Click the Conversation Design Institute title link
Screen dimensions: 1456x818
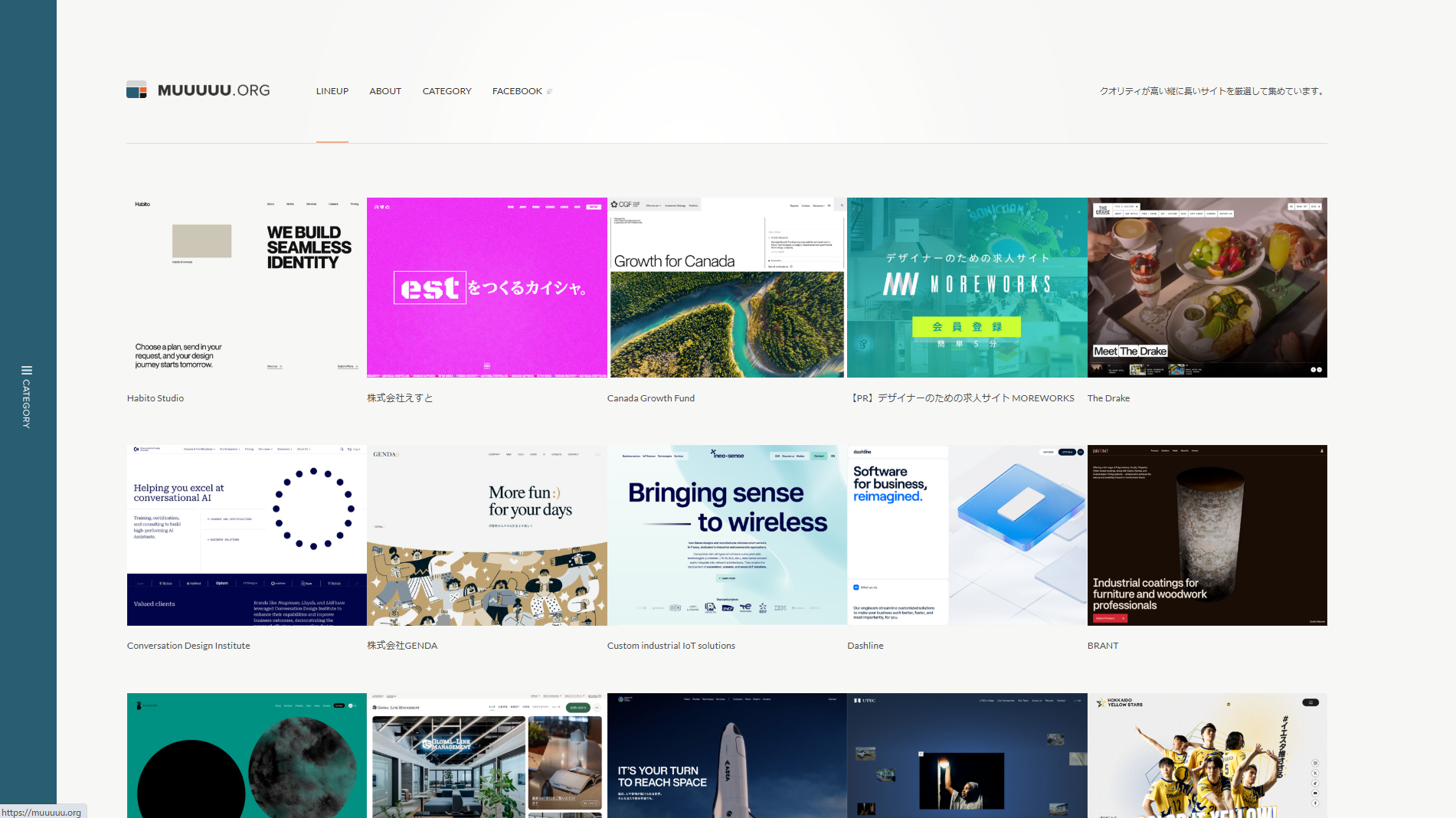point(188,646)
